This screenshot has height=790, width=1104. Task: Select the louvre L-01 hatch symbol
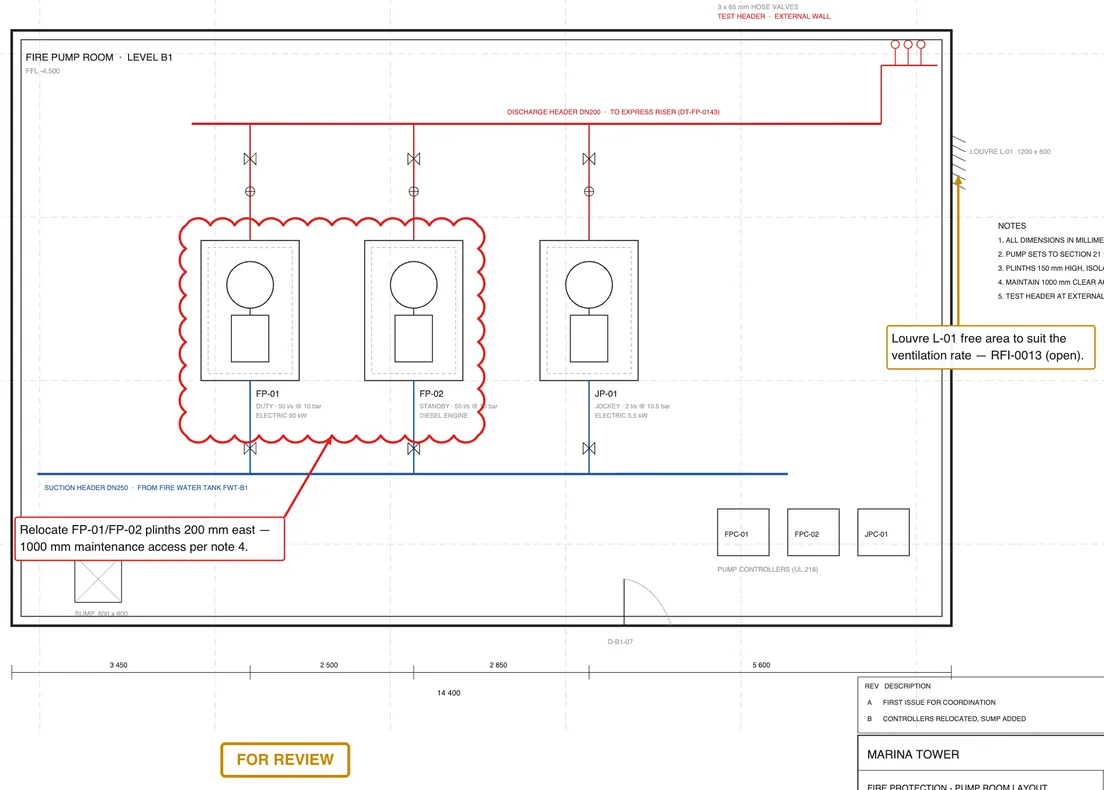coord(958,163)
